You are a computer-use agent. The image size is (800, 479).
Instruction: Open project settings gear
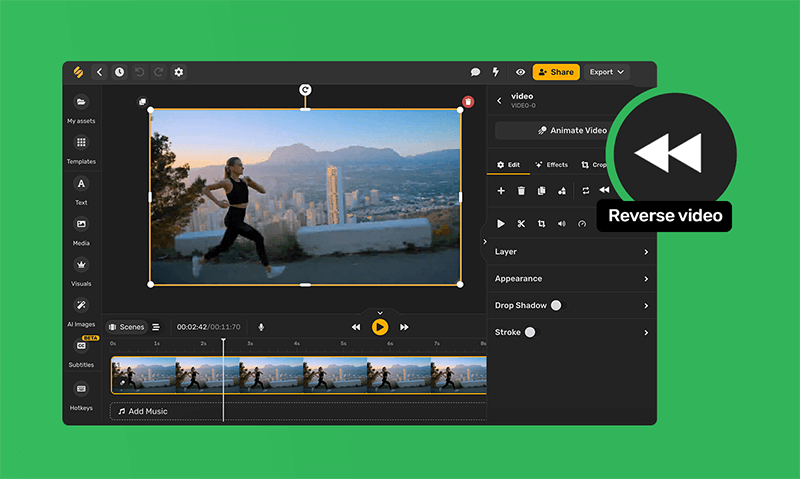(x=179, y=72)
